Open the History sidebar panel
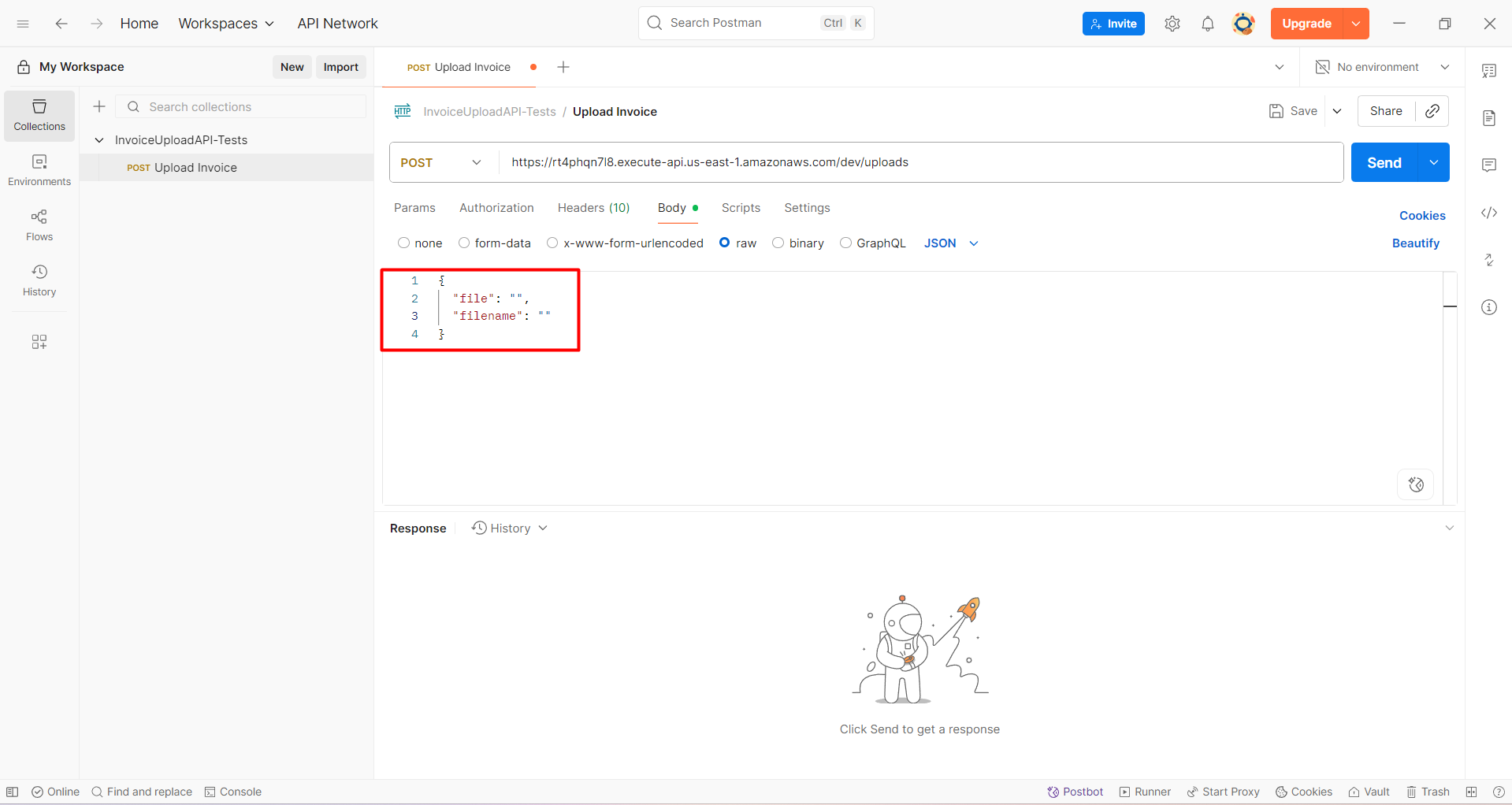The height and width of the screenshot is (805, 1512). click(39, 280)
